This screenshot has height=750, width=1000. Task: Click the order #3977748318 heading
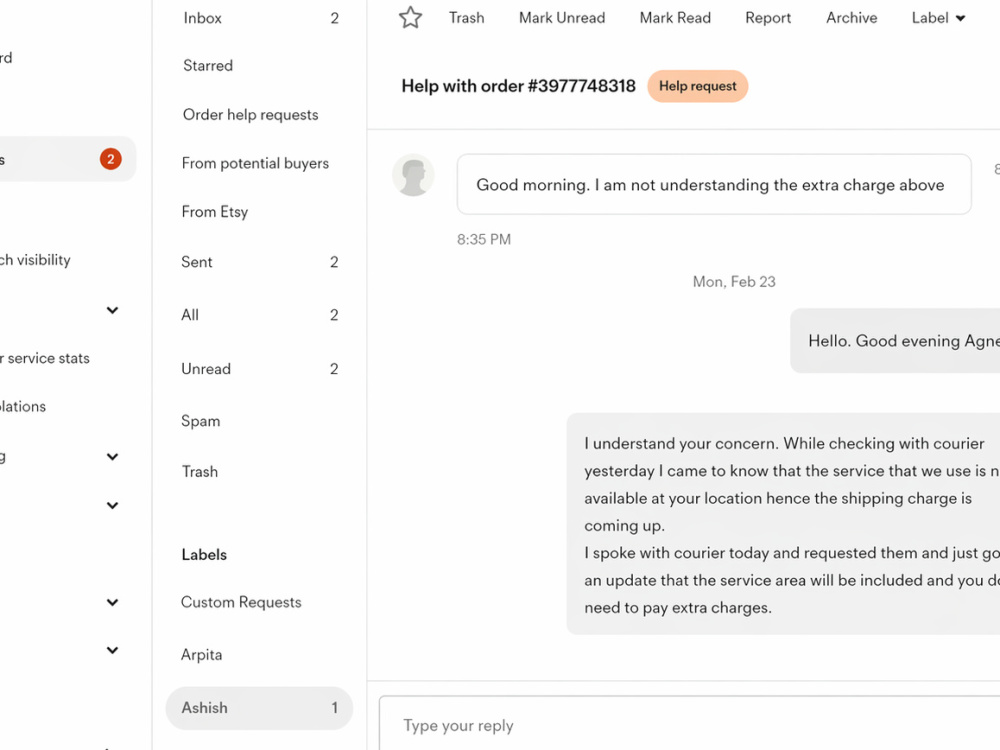[518, 86]
